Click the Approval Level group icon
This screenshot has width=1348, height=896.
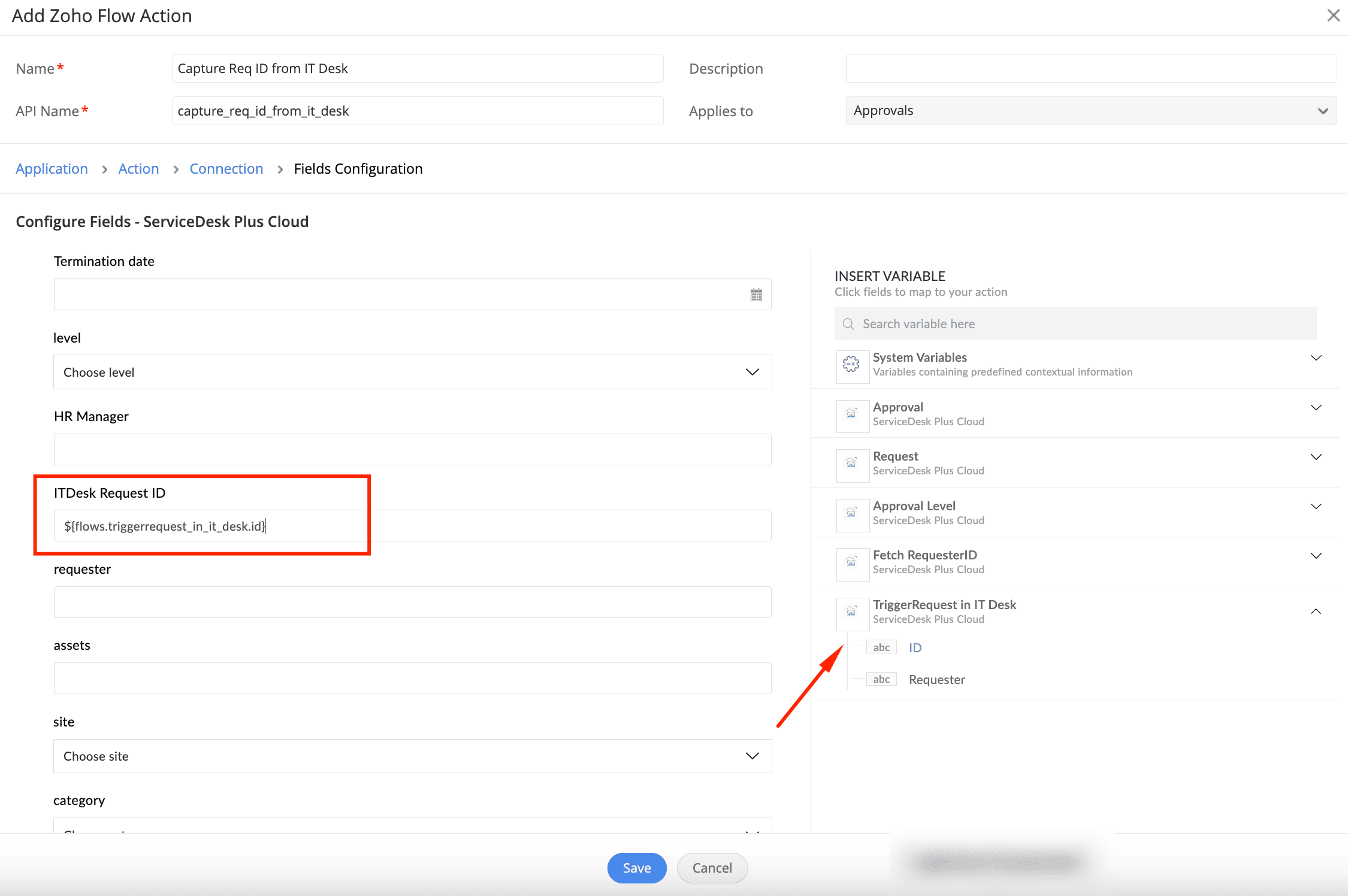tap(851, 513)
